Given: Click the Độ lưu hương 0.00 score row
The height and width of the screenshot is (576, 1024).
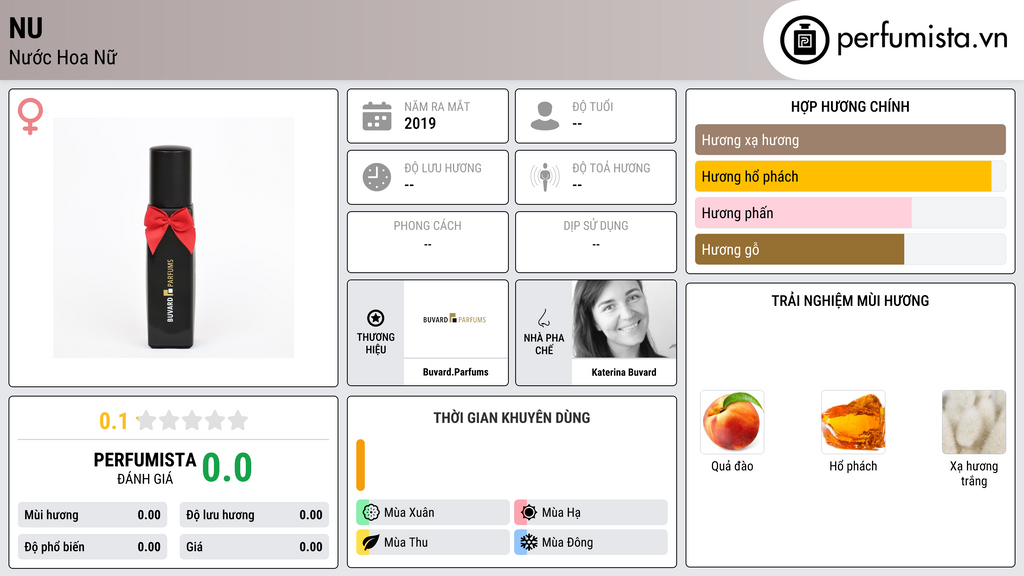Looking at the screenshot, I should point(254,515).
